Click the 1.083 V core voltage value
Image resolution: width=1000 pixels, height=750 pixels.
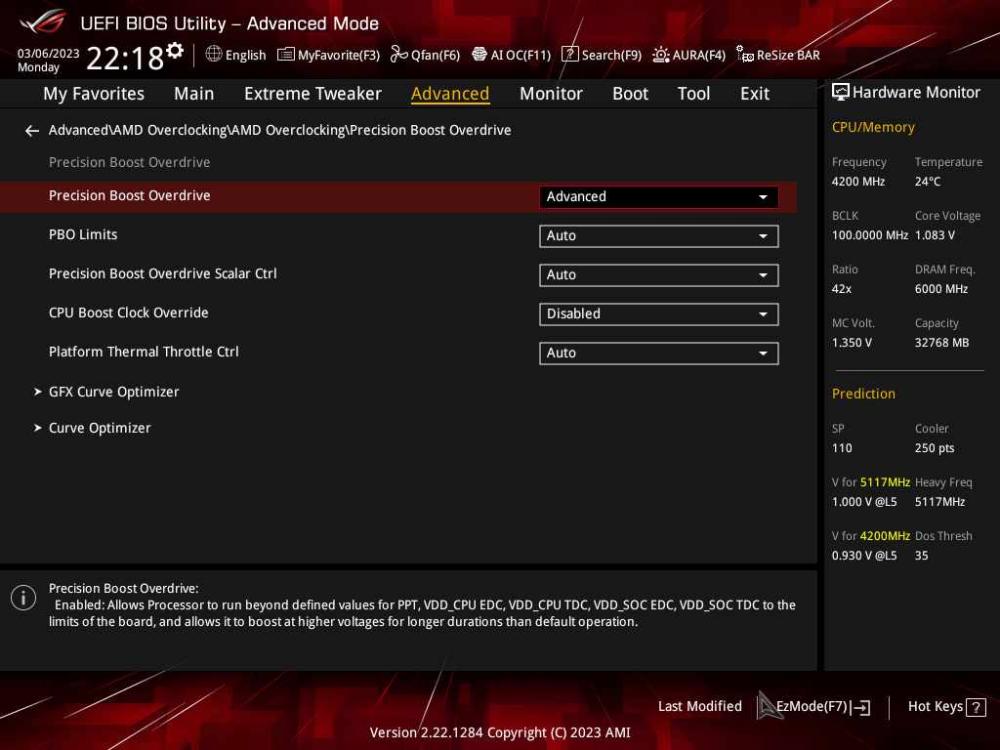935,235
